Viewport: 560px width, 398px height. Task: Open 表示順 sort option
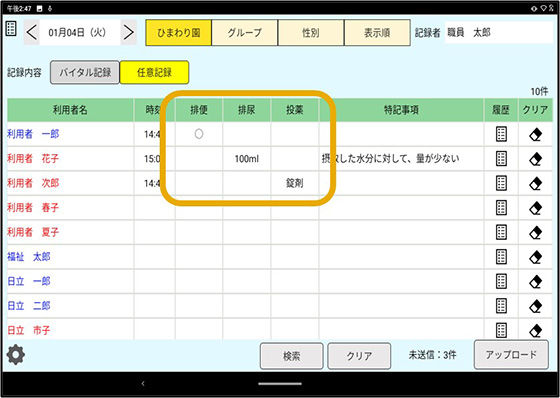click(x=377, y=33)
